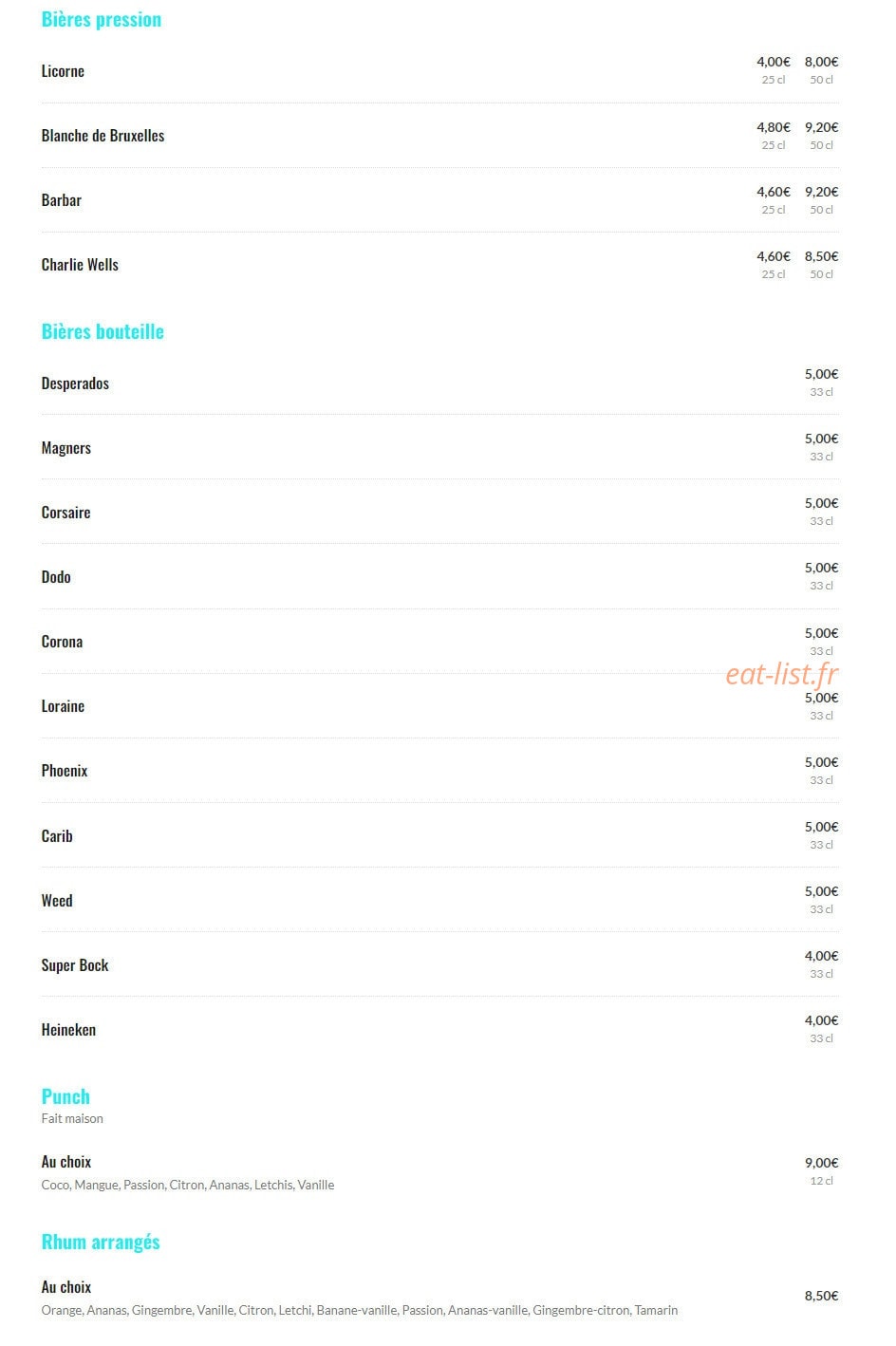
Task: Click the Charlie Wells menu item
Action: click(x=80, y=265)
